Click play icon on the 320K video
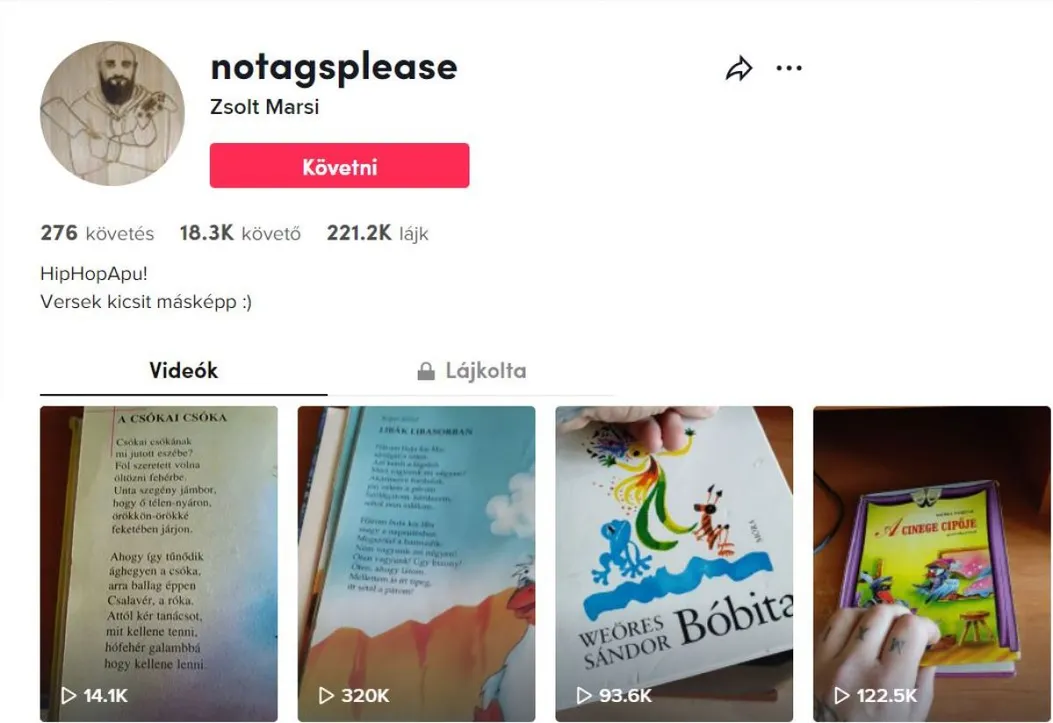Image resolution: width=1053 pixels, height=723 pixels. pos(326,695)
